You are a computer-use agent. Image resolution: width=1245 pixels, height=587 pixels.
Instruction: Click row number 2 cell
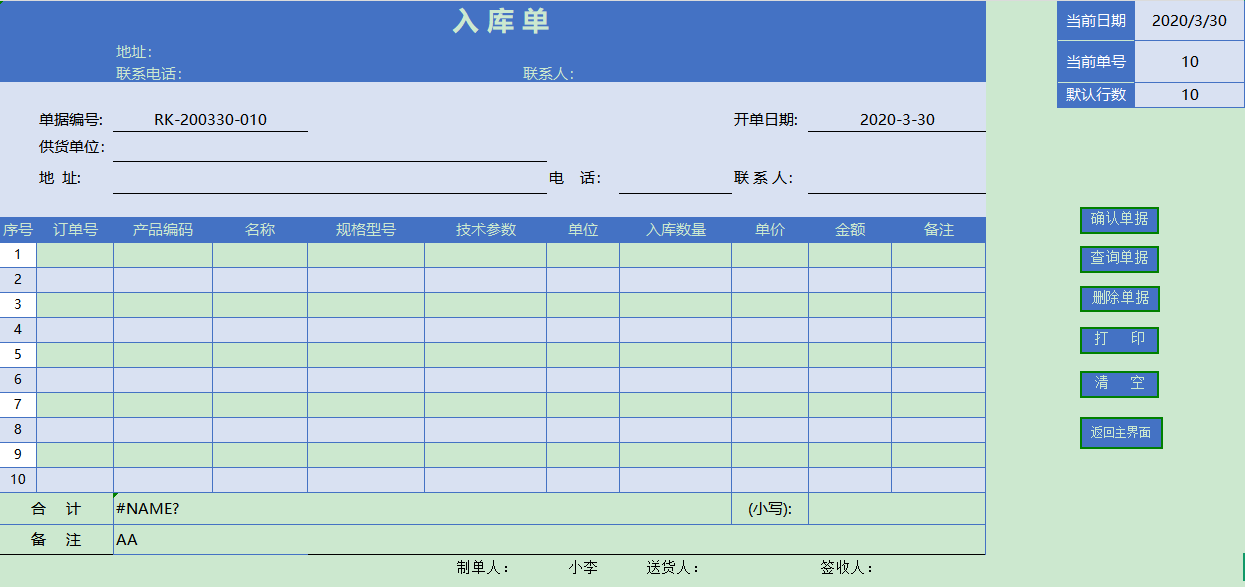pos(18,280)
